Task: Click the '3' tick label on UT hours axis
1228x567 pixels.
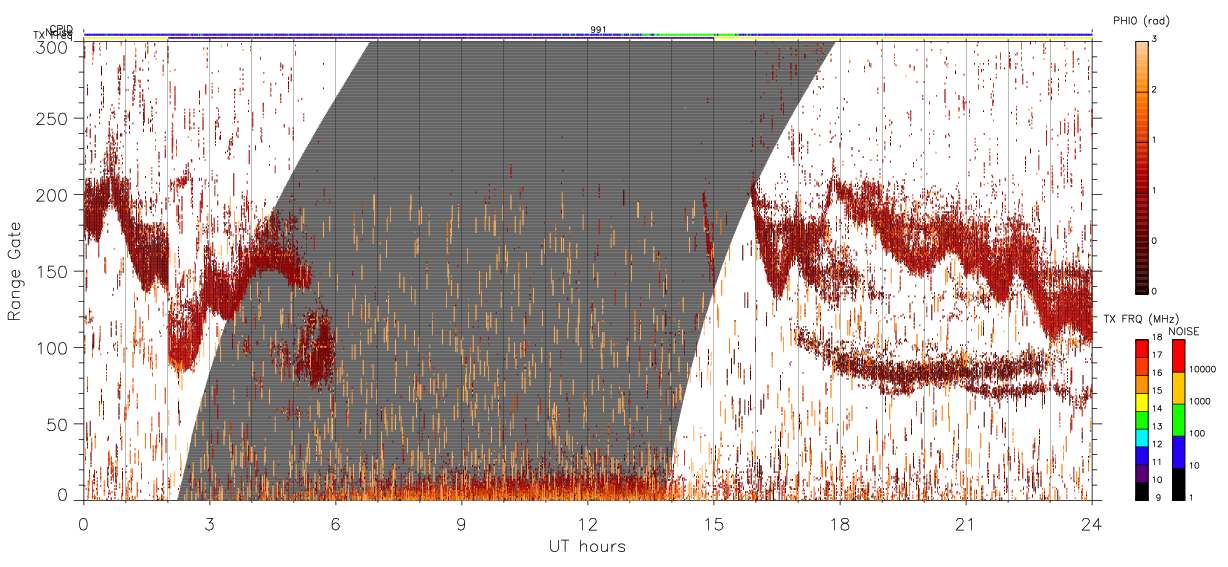Action: click(209, 523)
